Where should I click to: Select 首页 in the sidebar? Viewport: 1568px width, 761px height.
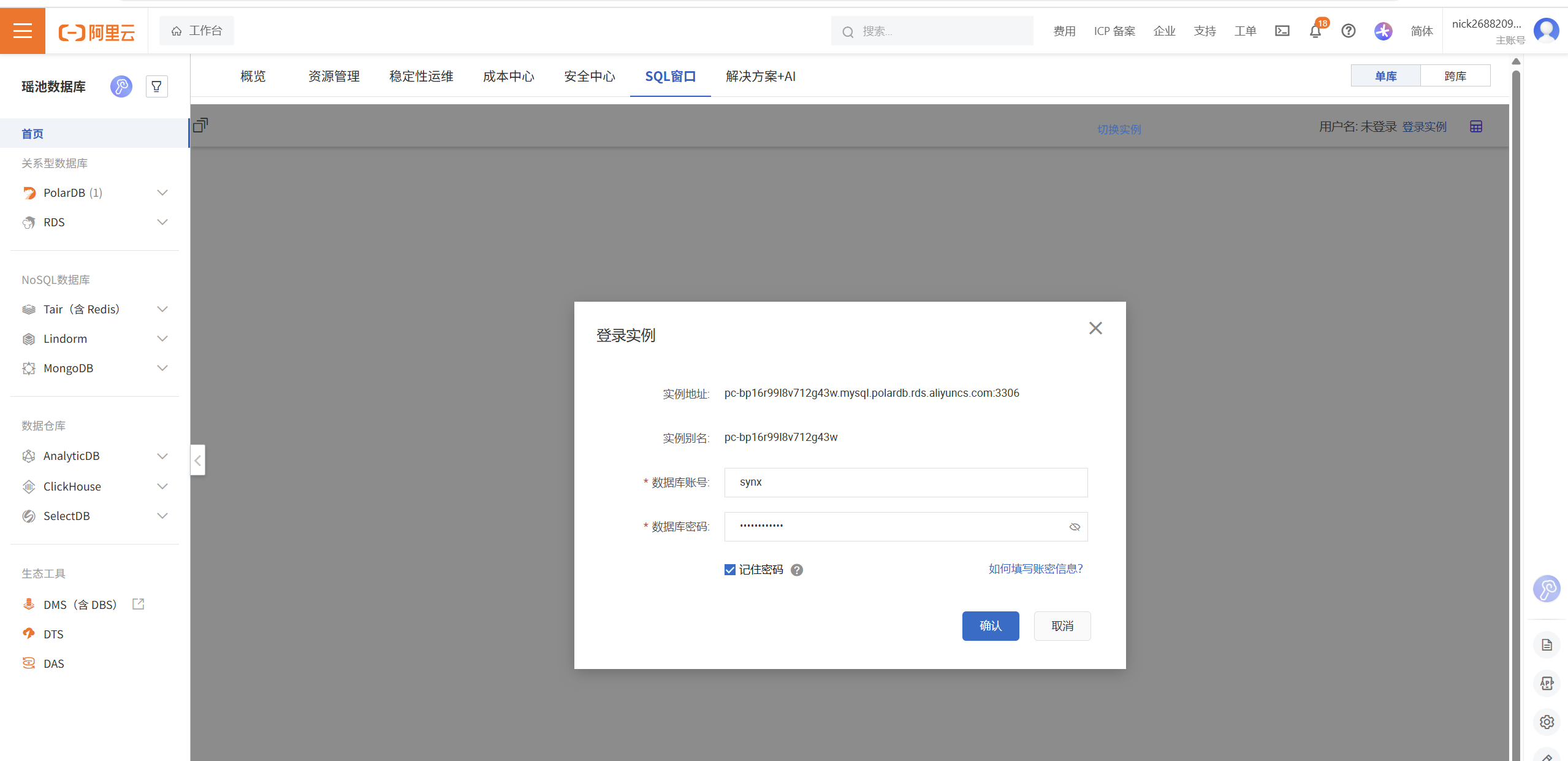pyautogui.click(x=94, y=133)
